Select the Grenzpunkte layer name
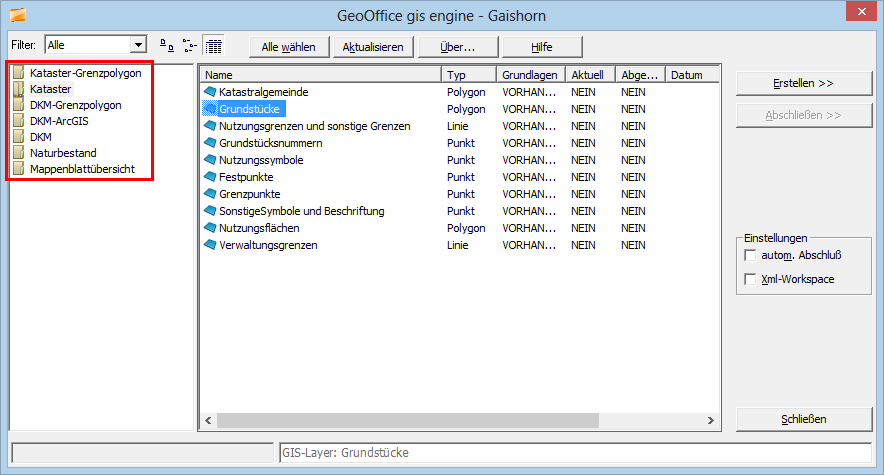 [x=250, y=194]
